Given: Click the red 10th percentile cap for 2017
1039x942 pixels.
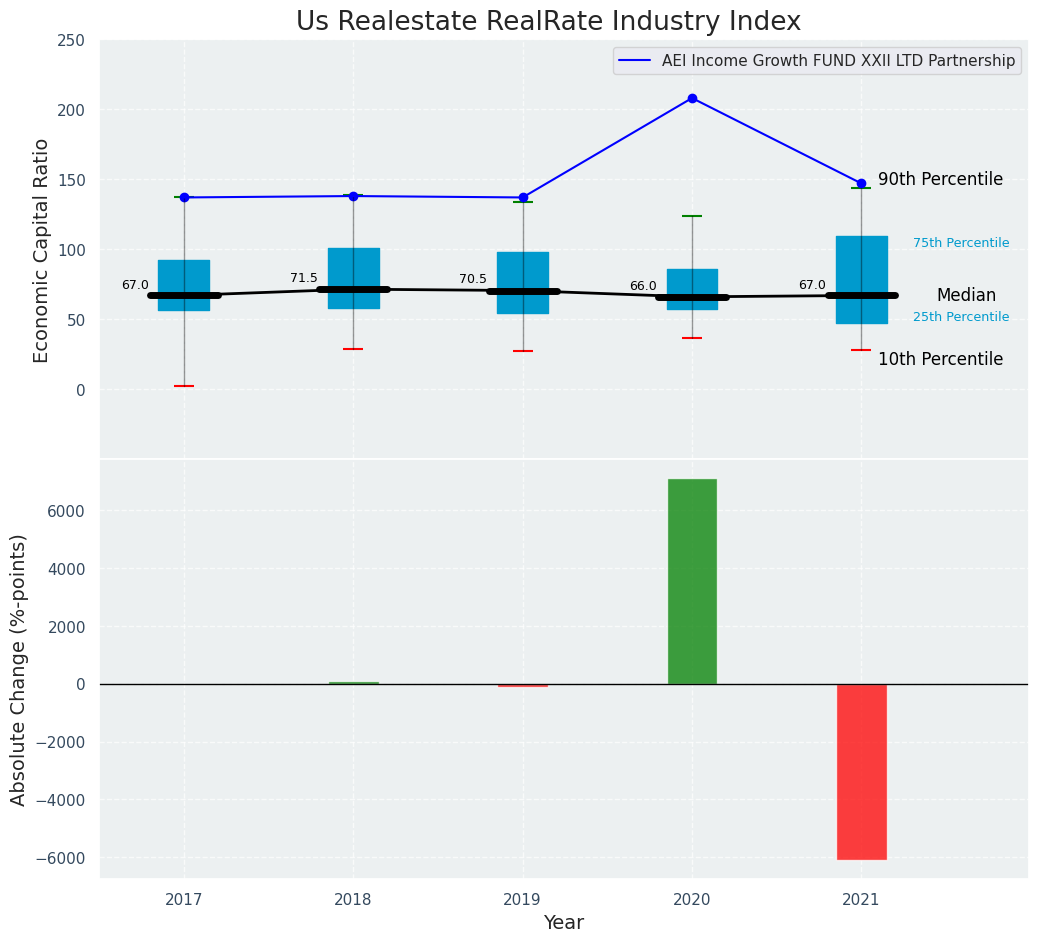Looking at the screenshot, I should click(184, 386).
